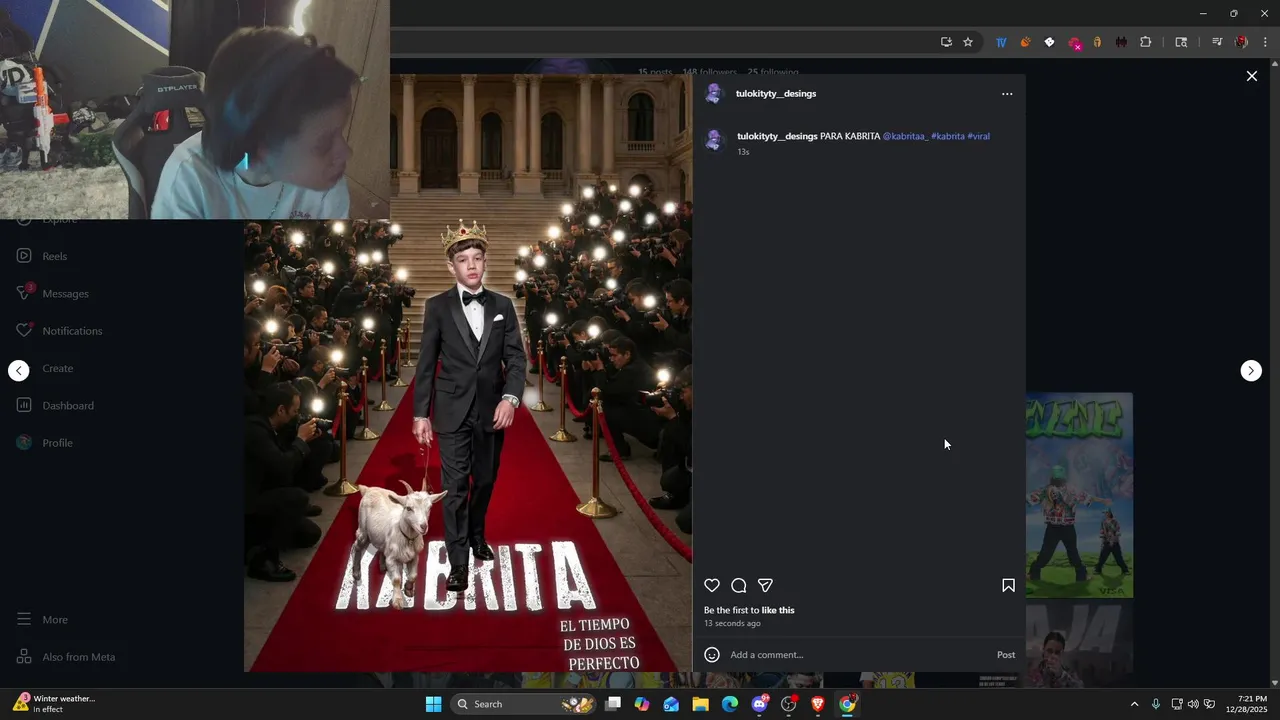Open the Windows Start menu
Image resolution: width=1280 pixels, height=720 pixels.
(433, 704)
